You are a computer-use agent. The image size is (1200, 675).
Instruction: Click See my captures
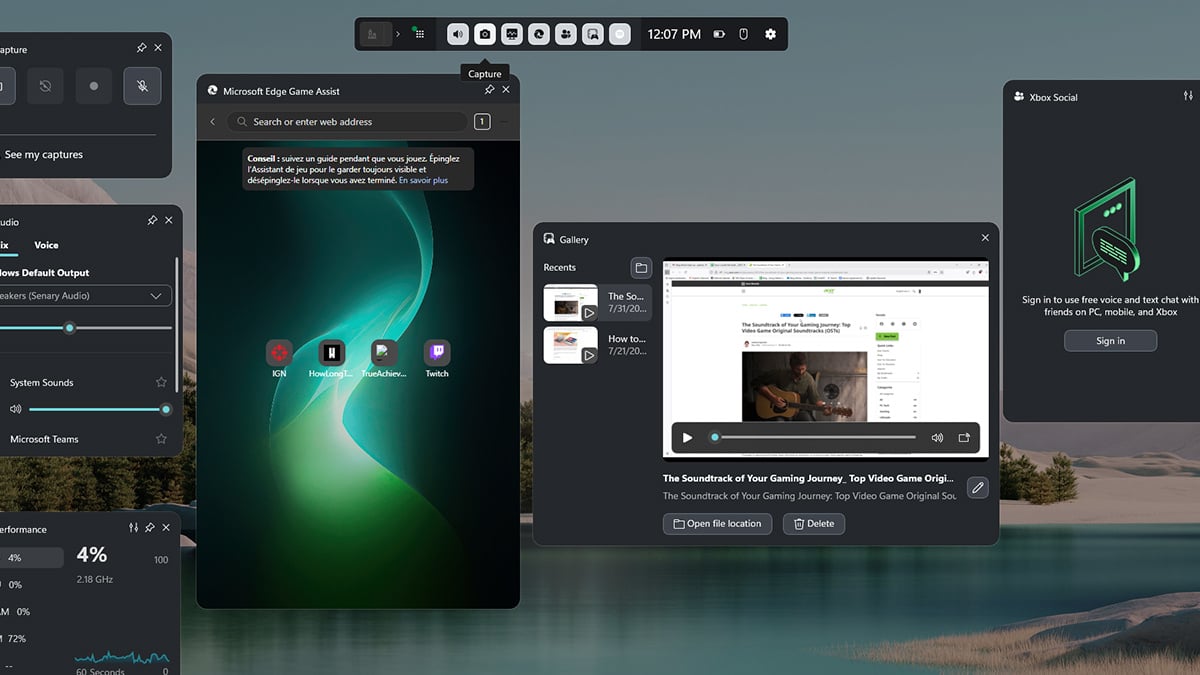44,155
